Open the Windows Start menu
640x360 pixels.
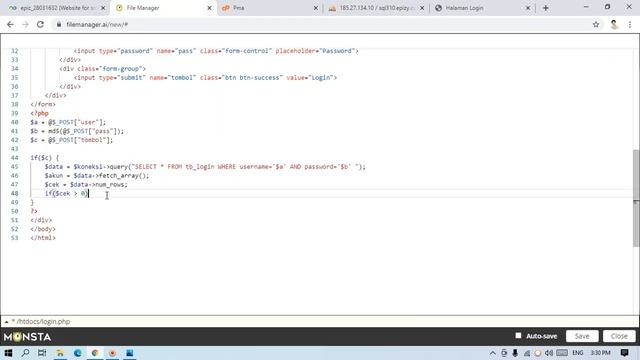coord(8,353)
